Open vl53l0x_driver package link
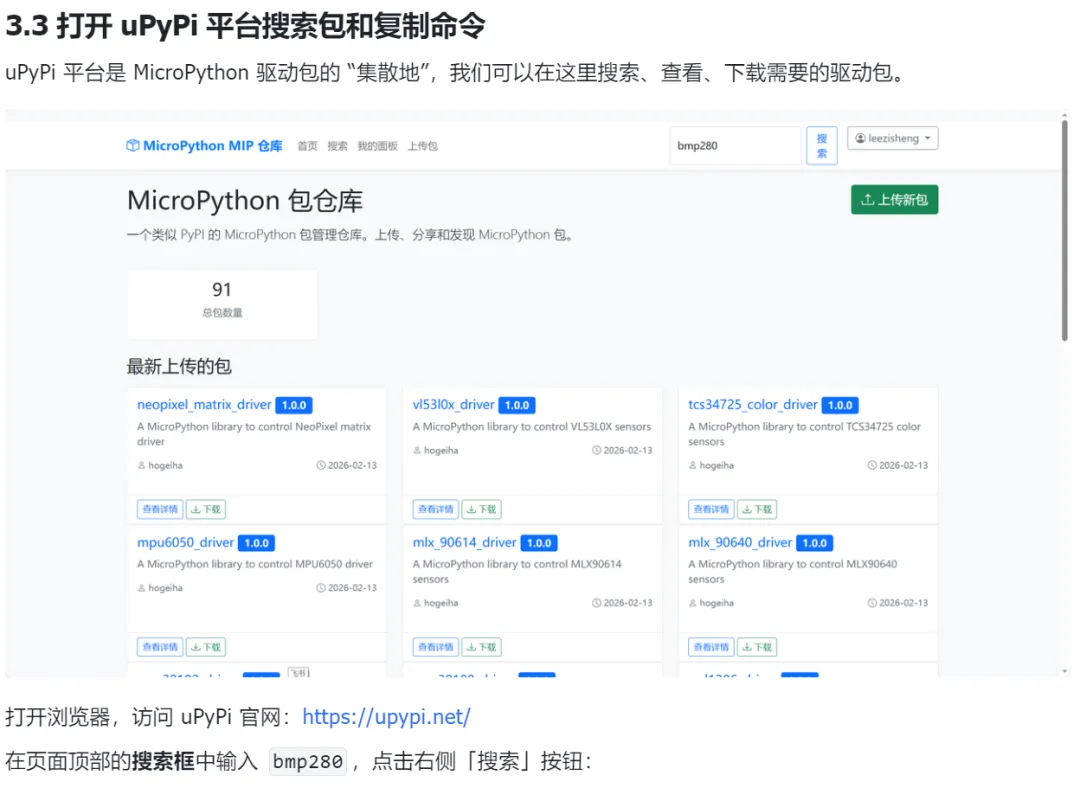The width and height of the screenshot is (1080, 788). tap(453, 404)
